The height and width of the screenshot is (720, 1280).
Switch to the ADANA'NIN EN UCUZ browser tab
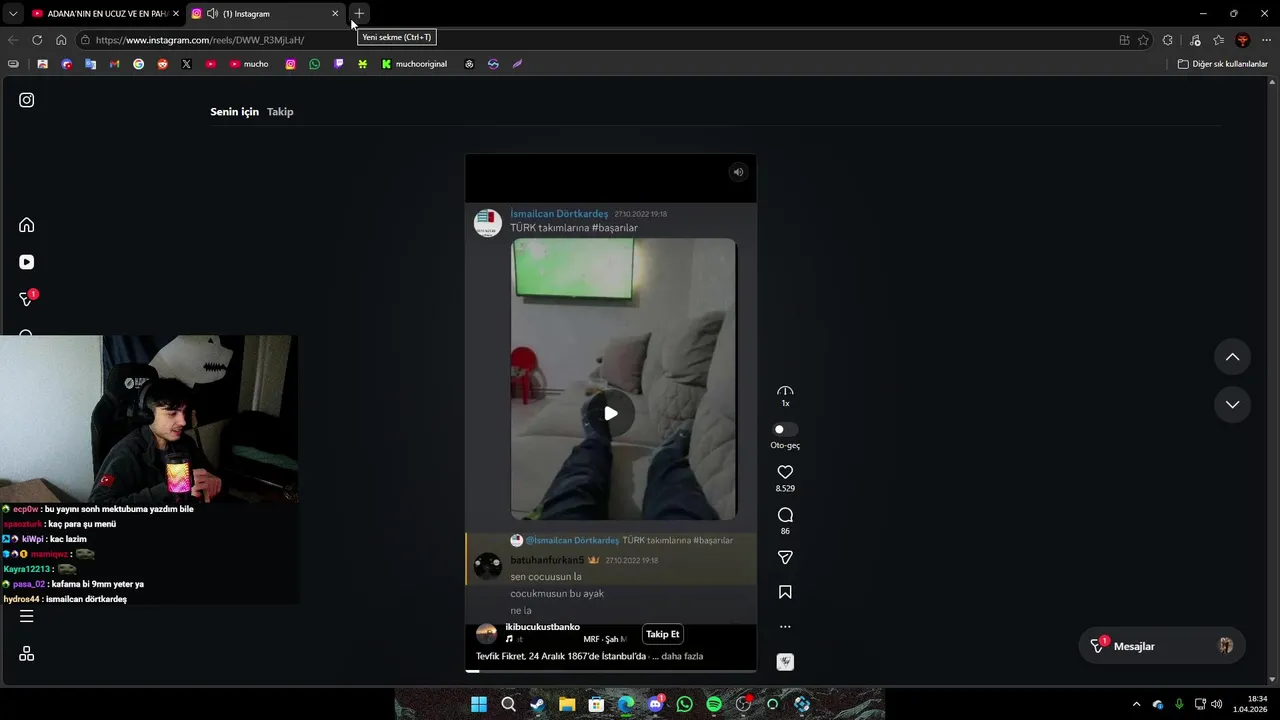105,14
